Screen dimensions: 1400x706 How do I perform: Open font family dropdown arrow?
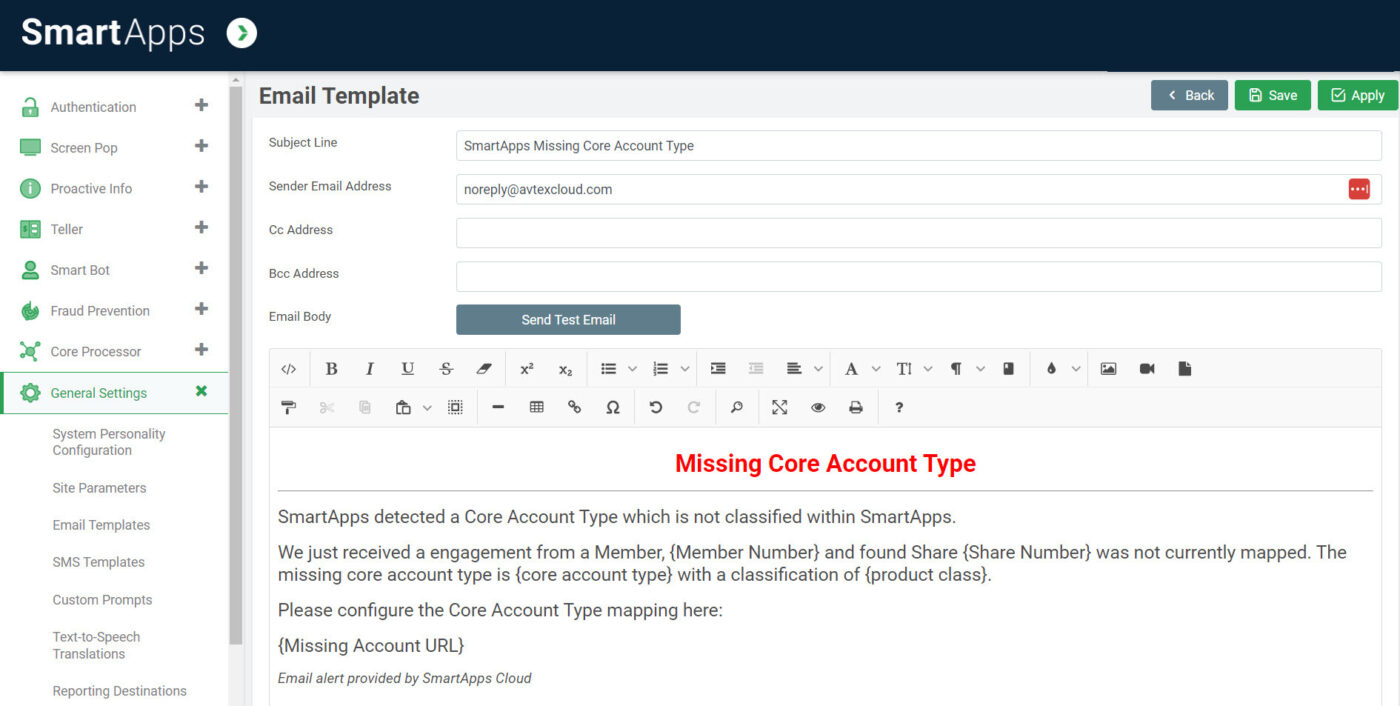[876, 369]
